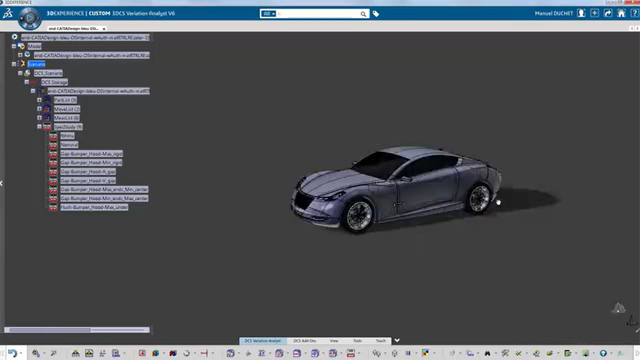Open the All search filter dropdown
Image resolution: width=640 pixels, height=360 pixels.
coord(268,14)
